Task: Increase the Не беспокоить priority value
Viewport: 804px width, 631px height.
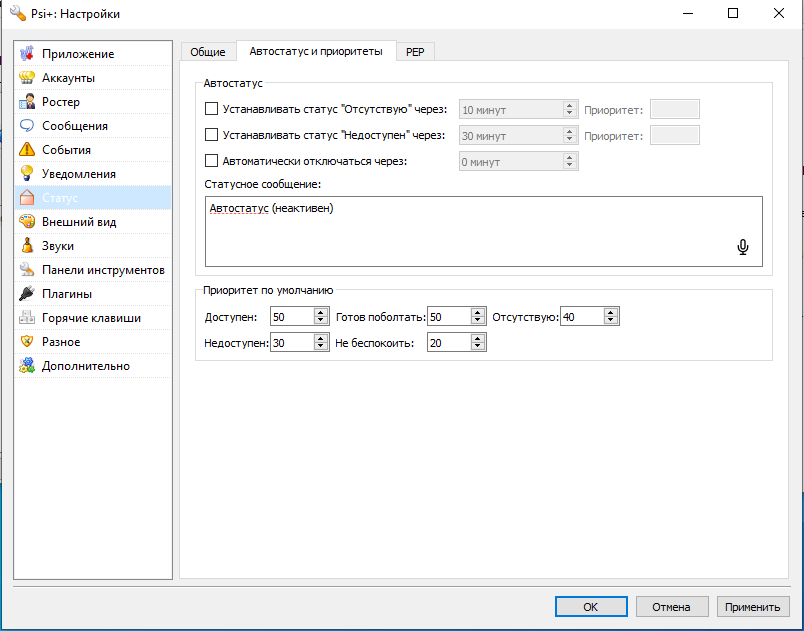Action: 478,339
